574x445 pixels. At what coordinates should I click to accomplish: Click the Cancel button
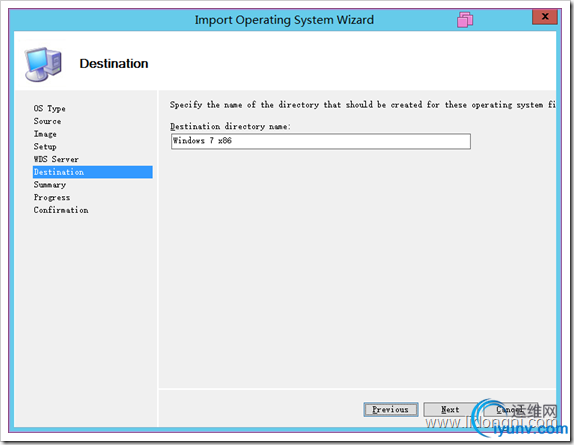click(x=510, y=410)
